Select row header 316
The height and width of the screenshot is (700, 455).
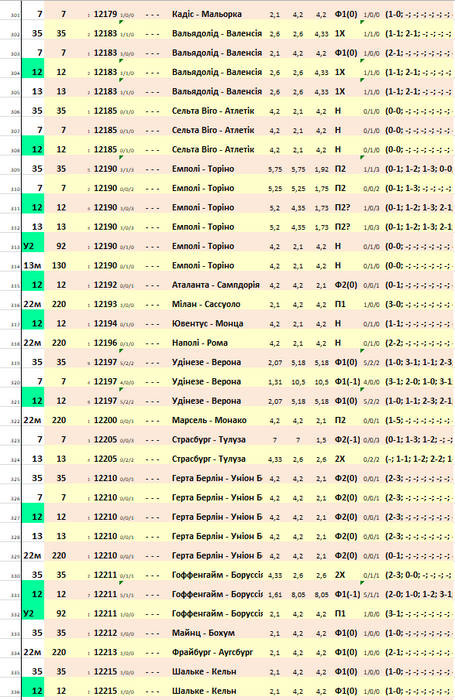[x=15, y=306]
